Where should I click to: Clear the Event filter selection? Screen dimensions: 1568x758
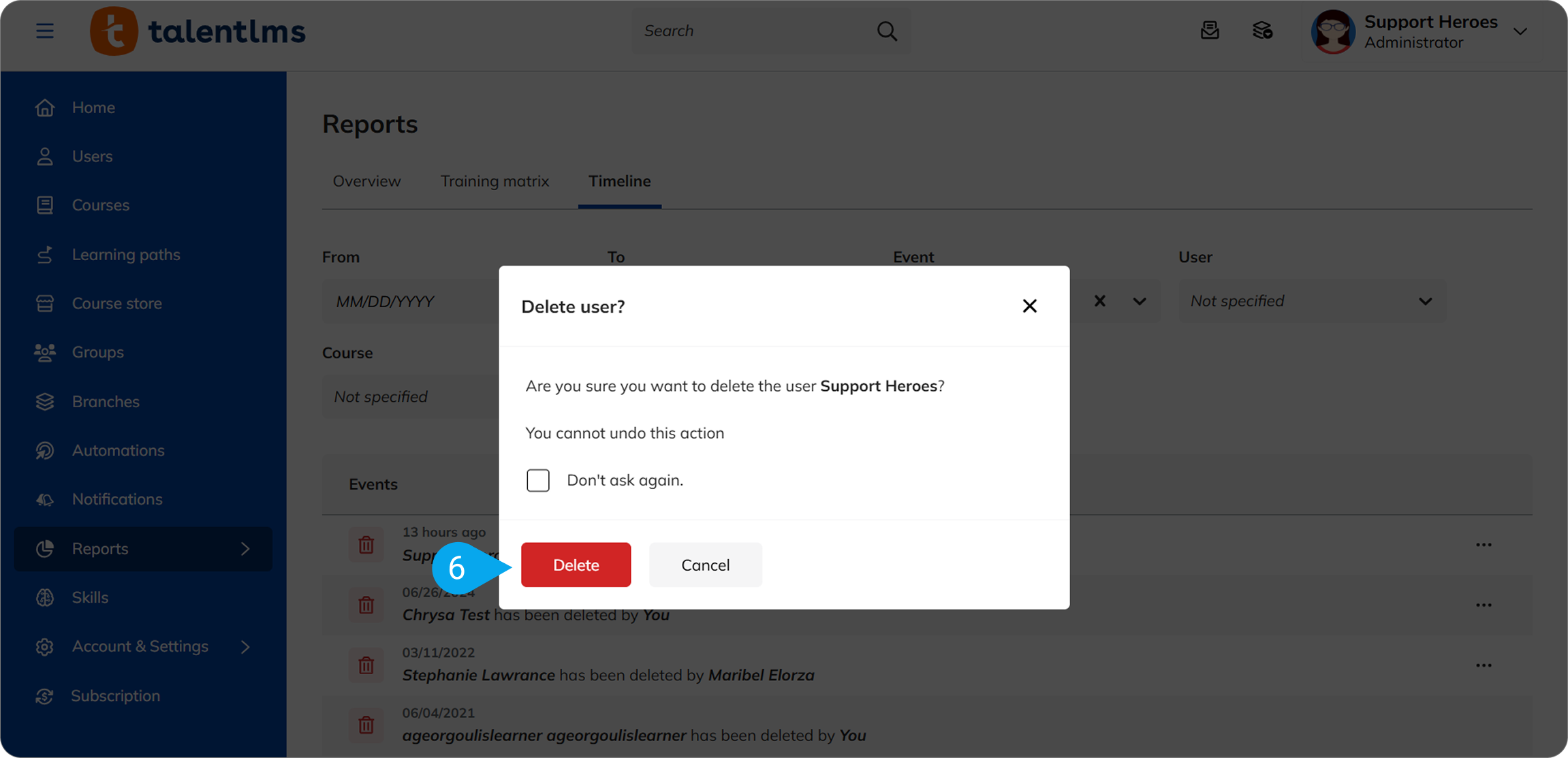(x=1099, y=301)
